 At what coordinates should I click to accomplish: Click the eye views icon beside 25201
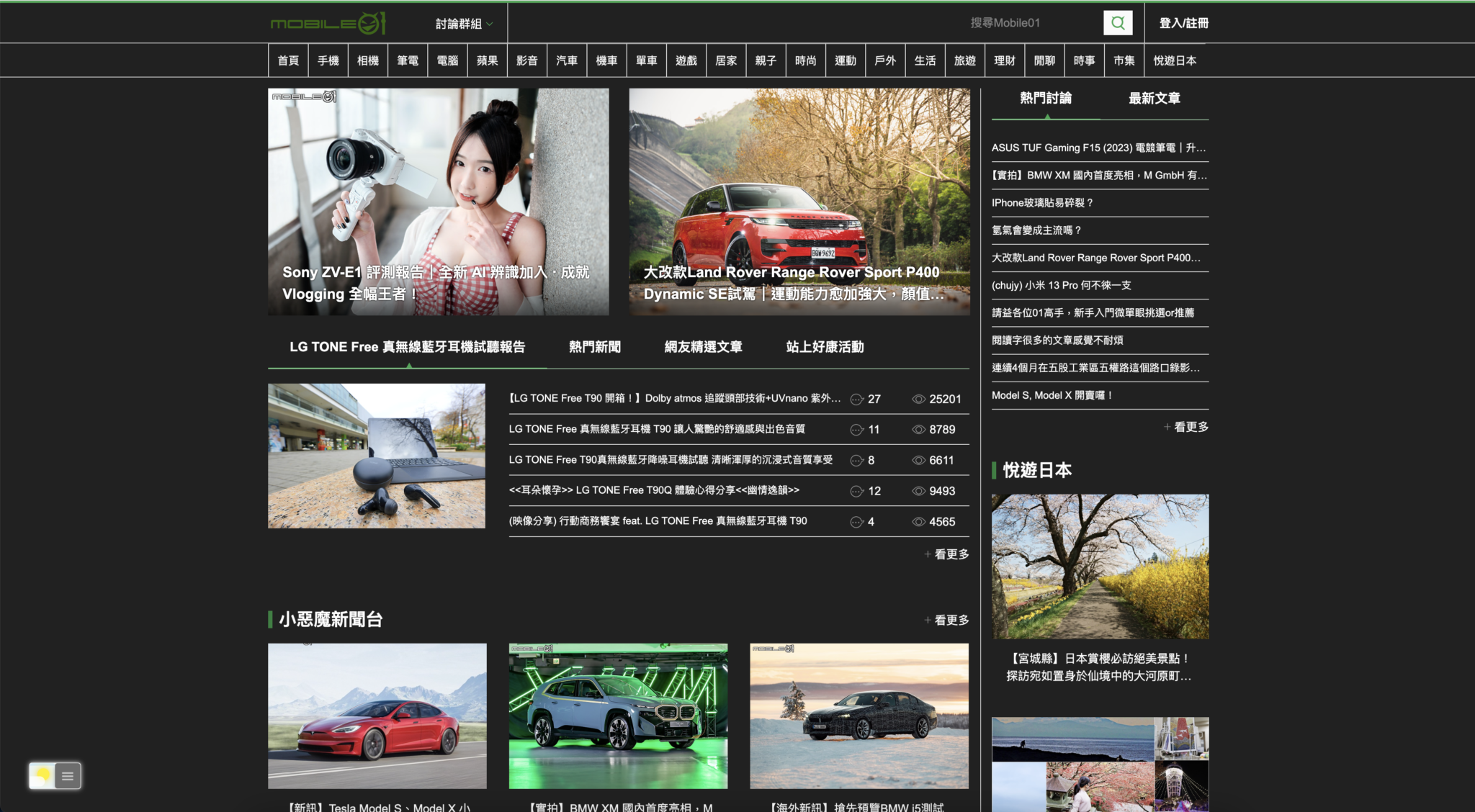click(918, 400)
